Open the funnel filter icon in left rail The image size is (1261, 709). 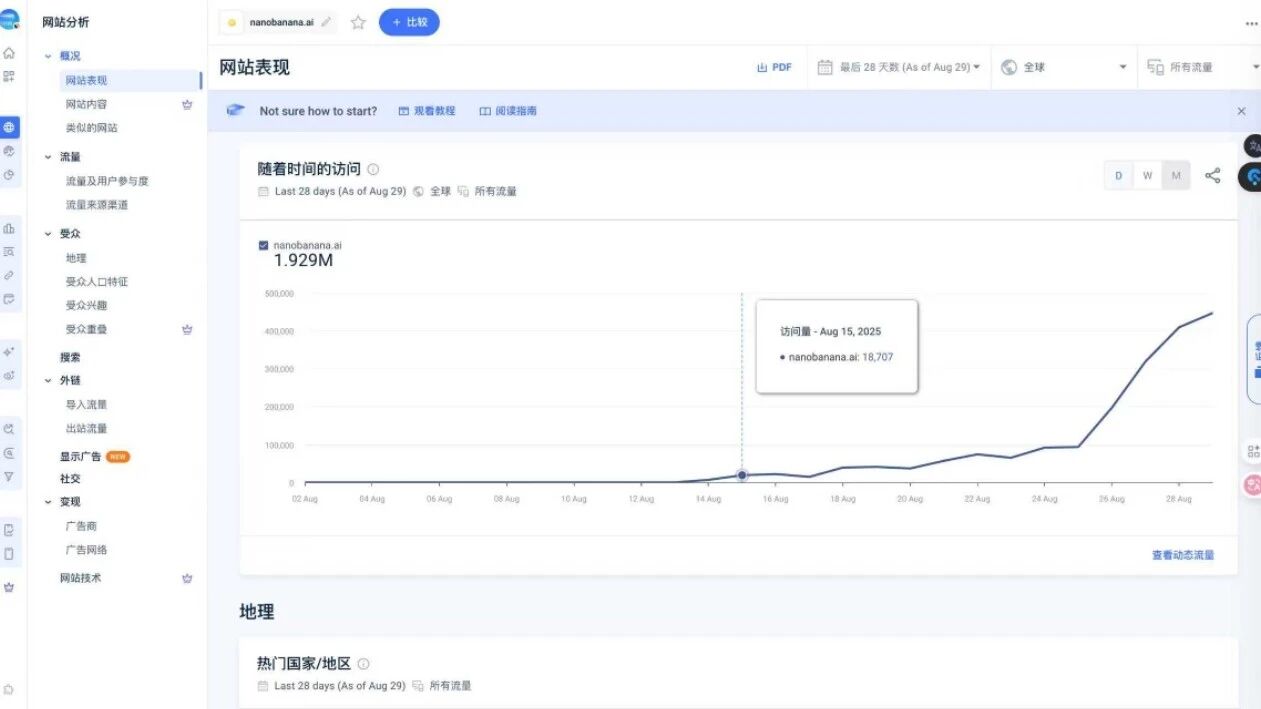pyautogui.click(x=9, y=476)
